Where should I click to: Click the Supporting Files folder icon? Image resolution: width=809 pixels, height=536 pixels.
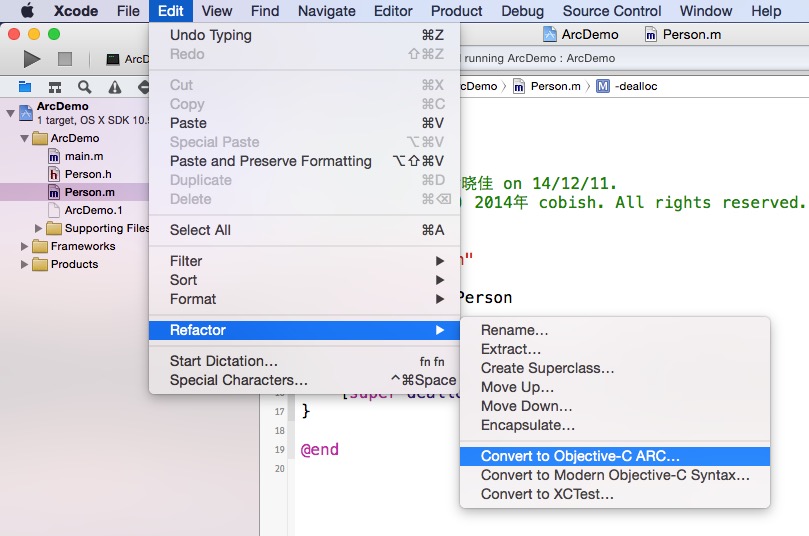(54, 228)
